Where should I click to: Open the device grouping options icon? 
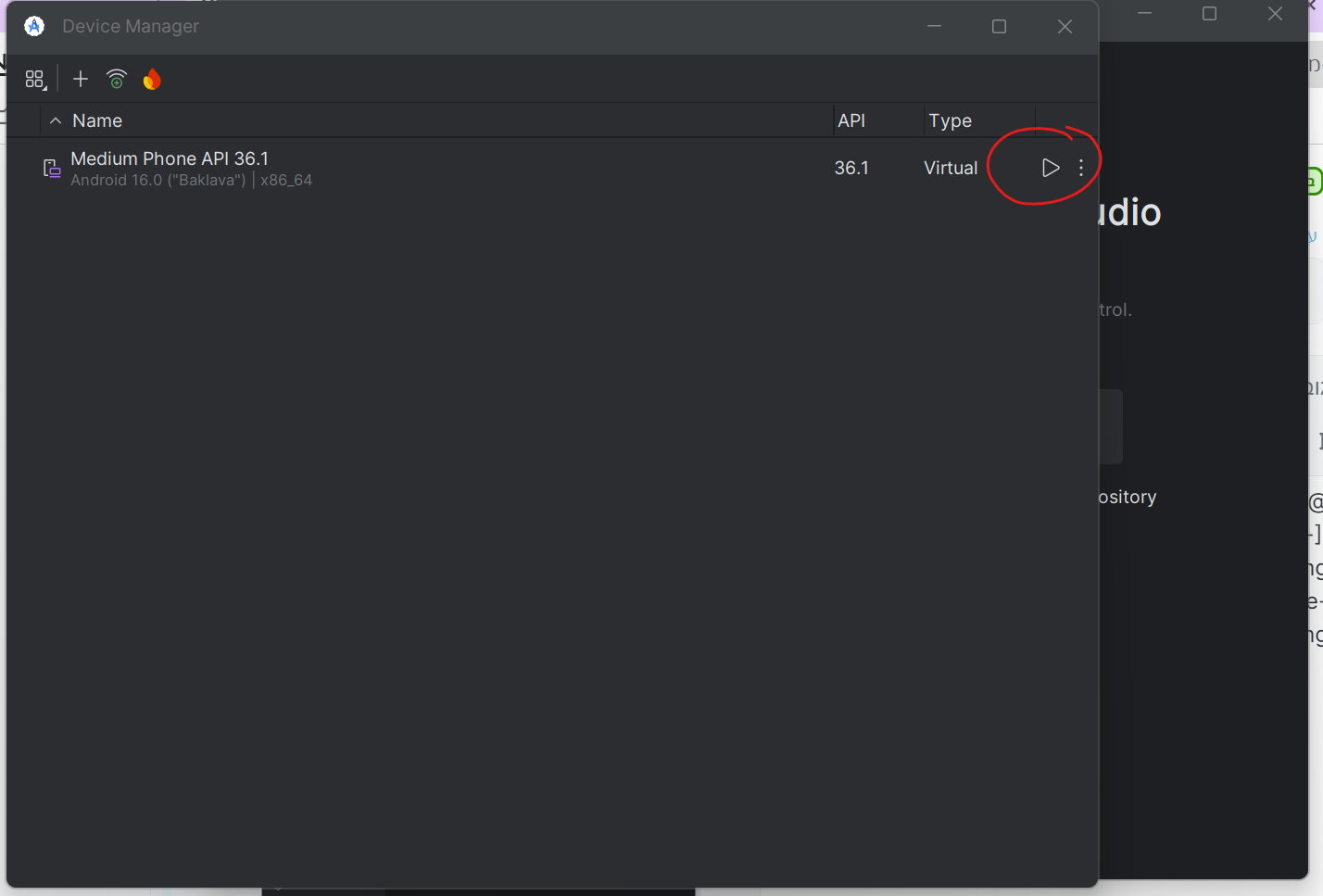pos(35,80)
